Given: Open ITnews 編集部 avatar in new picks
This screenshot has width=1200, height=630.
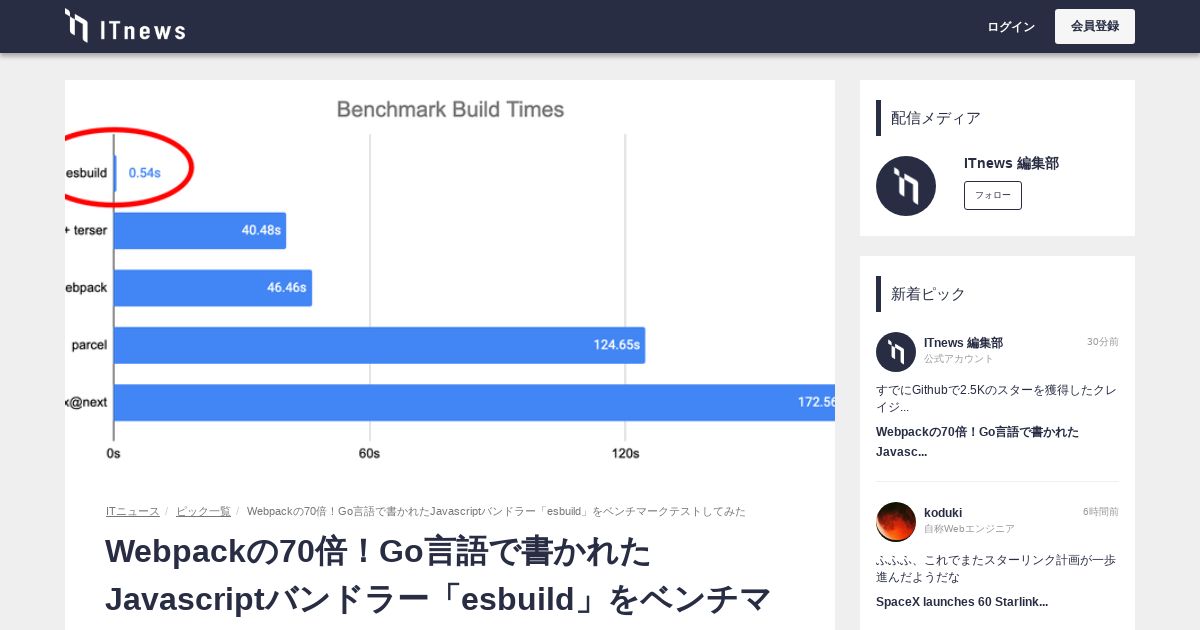Looking at the screenshot, I should [x=896, y=352].
